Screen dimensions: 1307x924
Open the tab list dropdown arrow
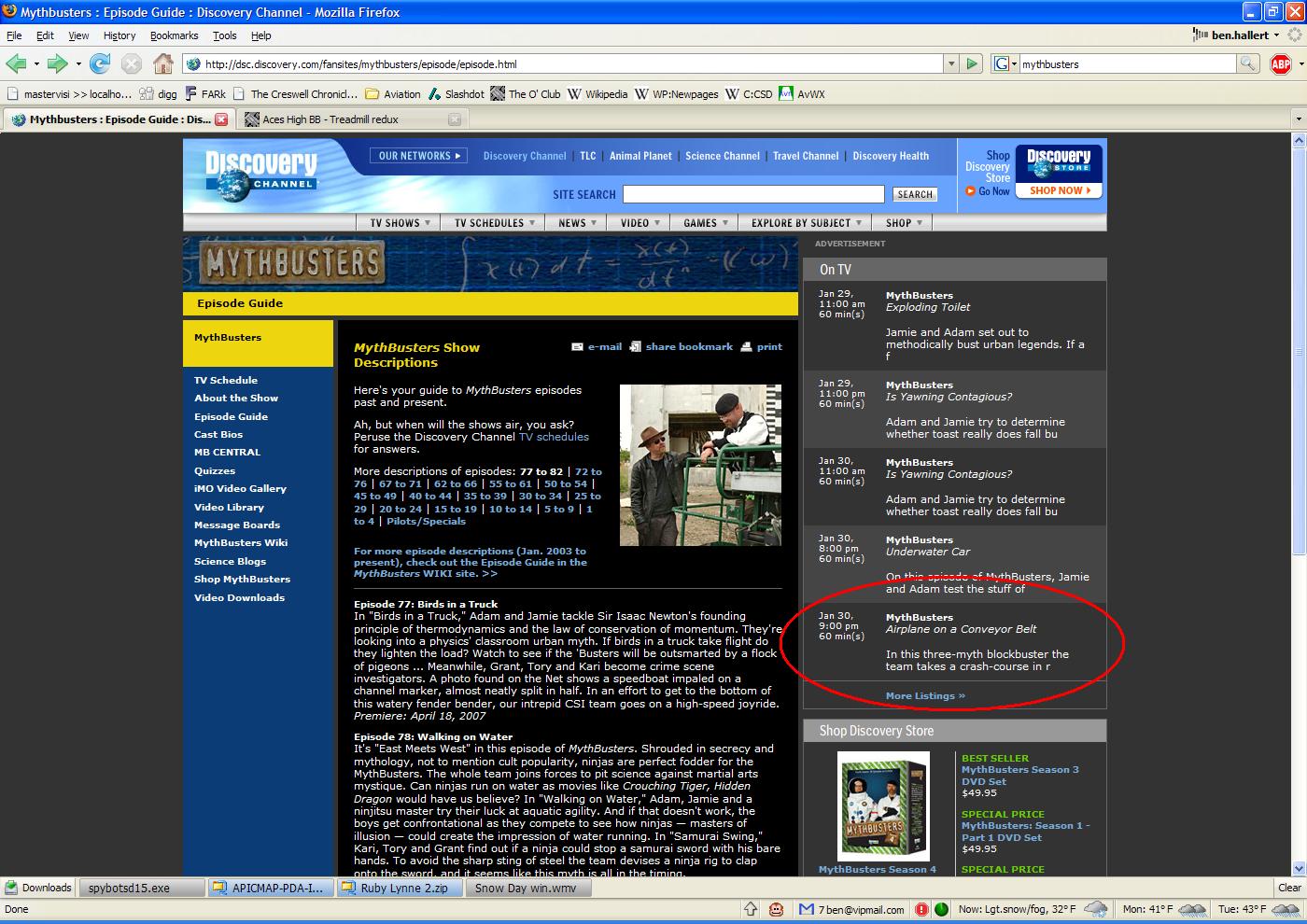pos(1298,119)
